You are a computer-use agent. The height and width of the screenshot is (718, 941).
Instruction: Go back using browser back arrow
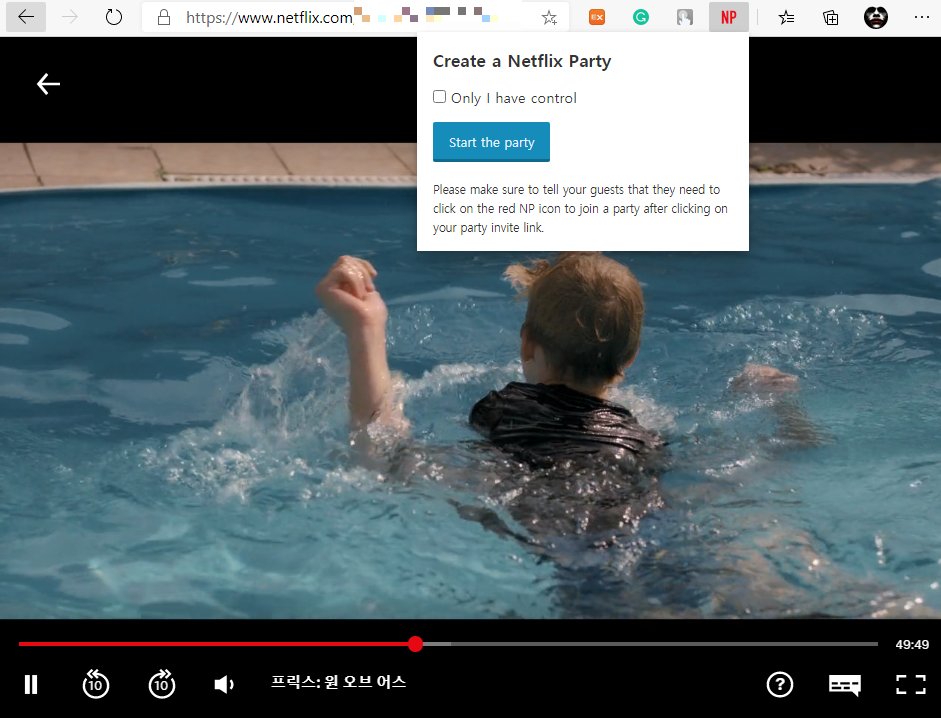click(x=26, y=17)
